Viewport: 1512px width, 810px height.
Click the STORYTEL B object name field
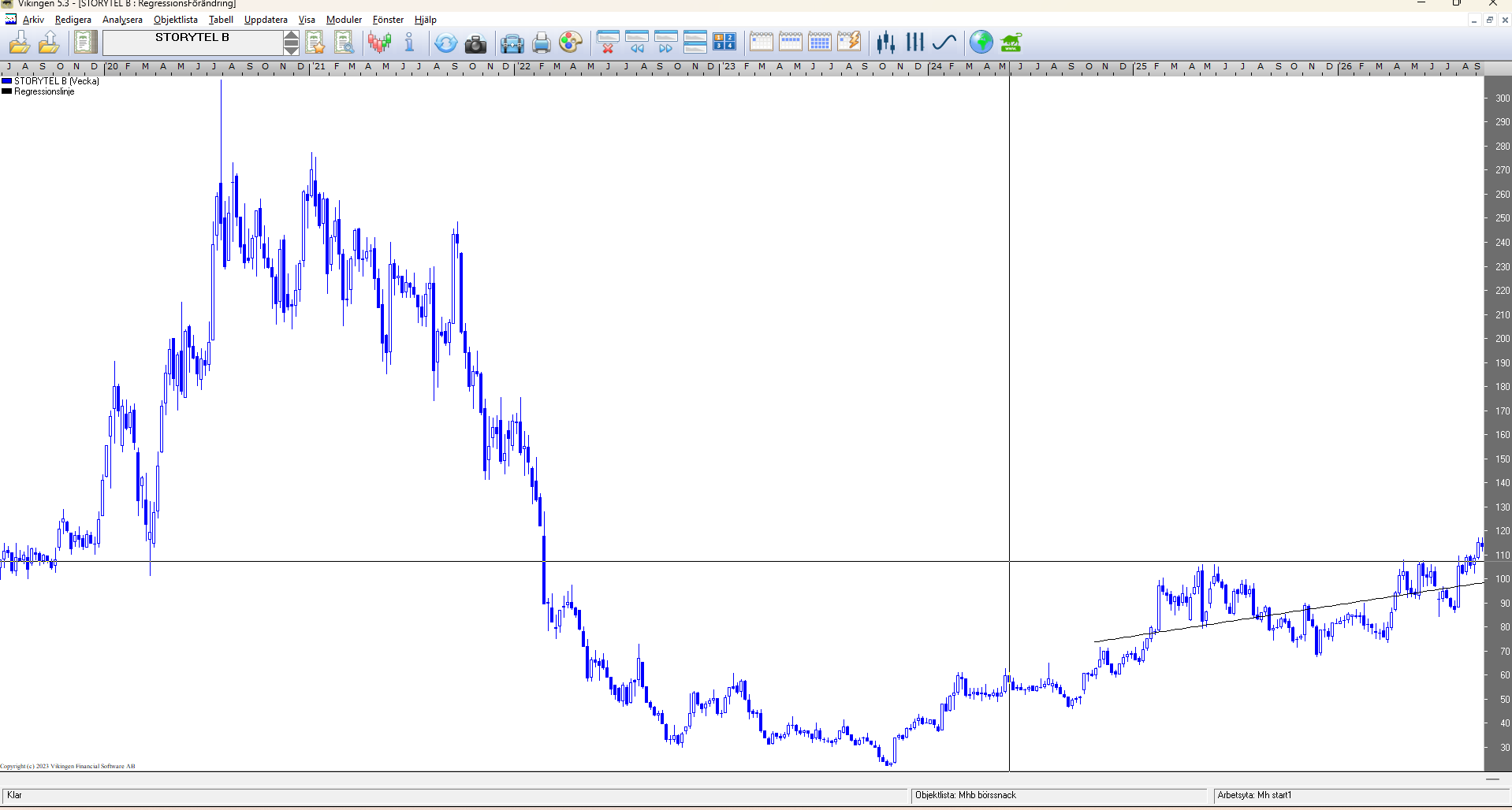pos(192,43)
